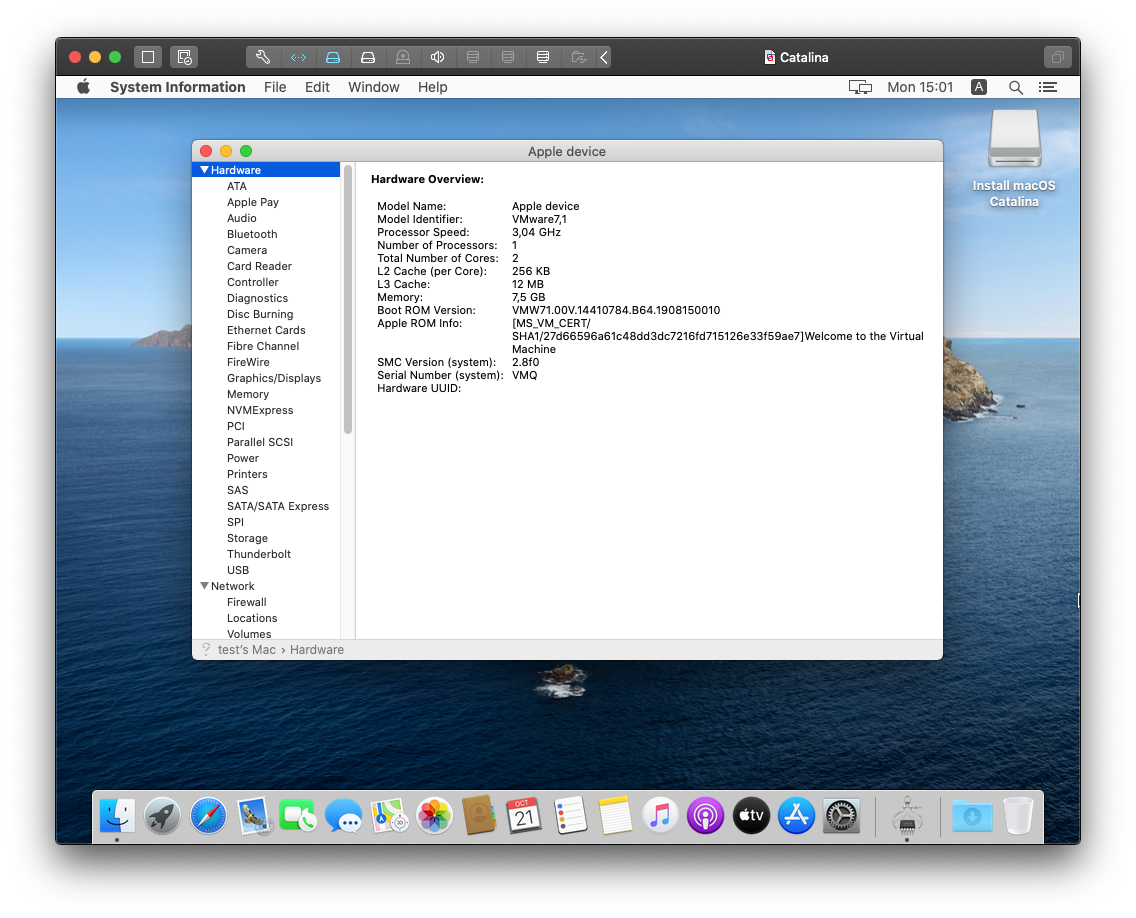Click the network adapter arrows icon in toolbar
This screenshot has height=918, width=1136.
click(298, 57)
